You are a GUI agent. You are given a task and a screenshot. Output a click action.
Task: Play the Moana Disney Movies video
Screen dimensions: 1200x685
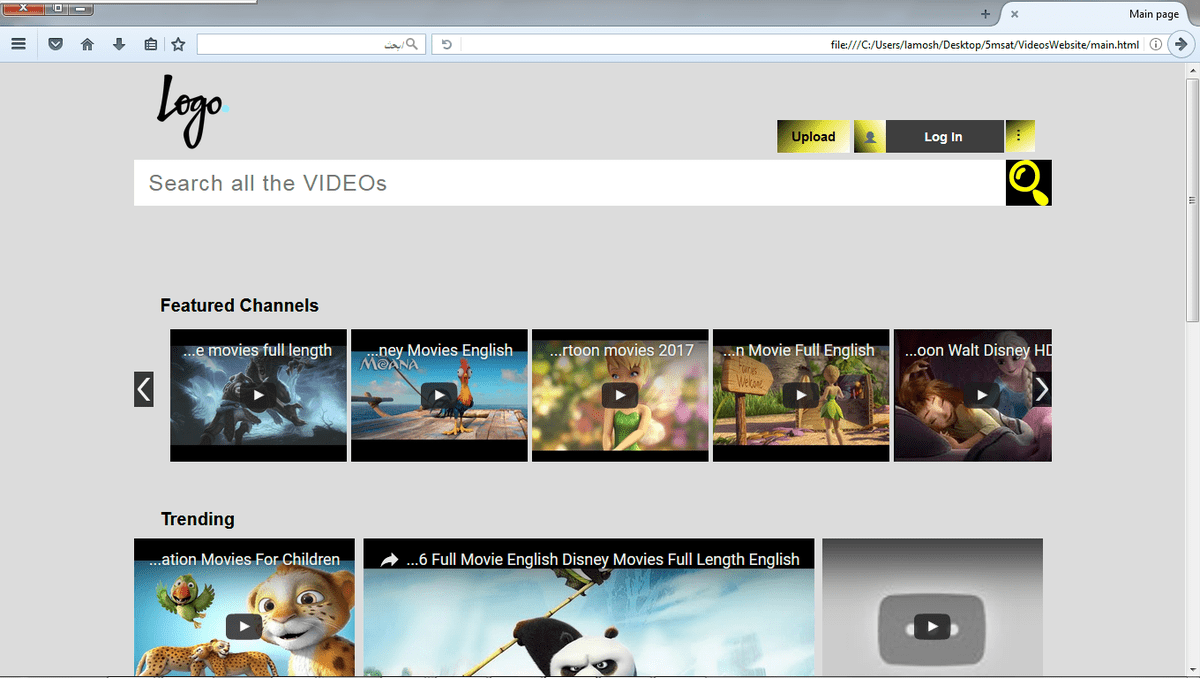click(x=439, y=395)
